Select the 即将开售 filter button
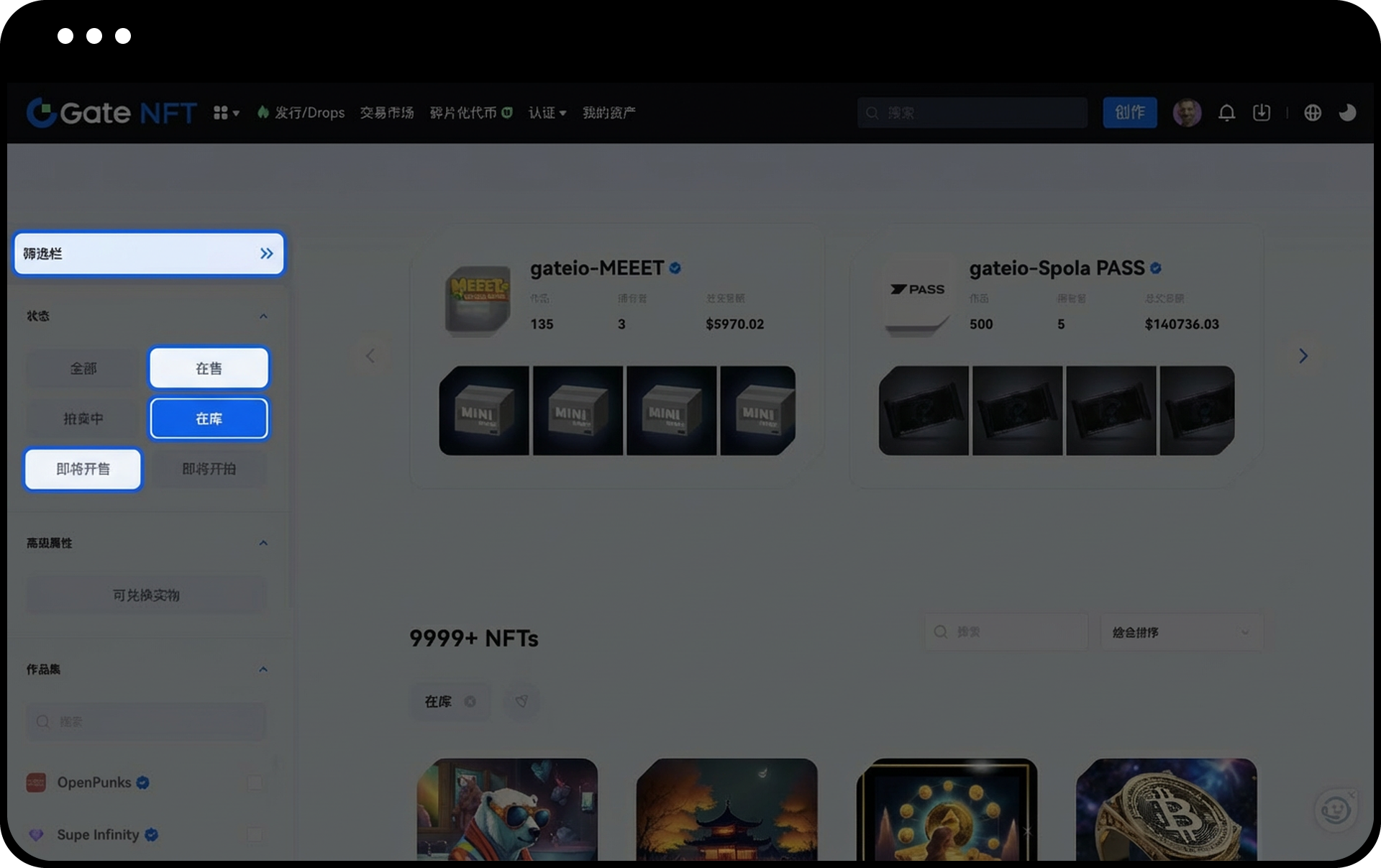The width and height of the screenshot is (1381, 868). point(83,469)
